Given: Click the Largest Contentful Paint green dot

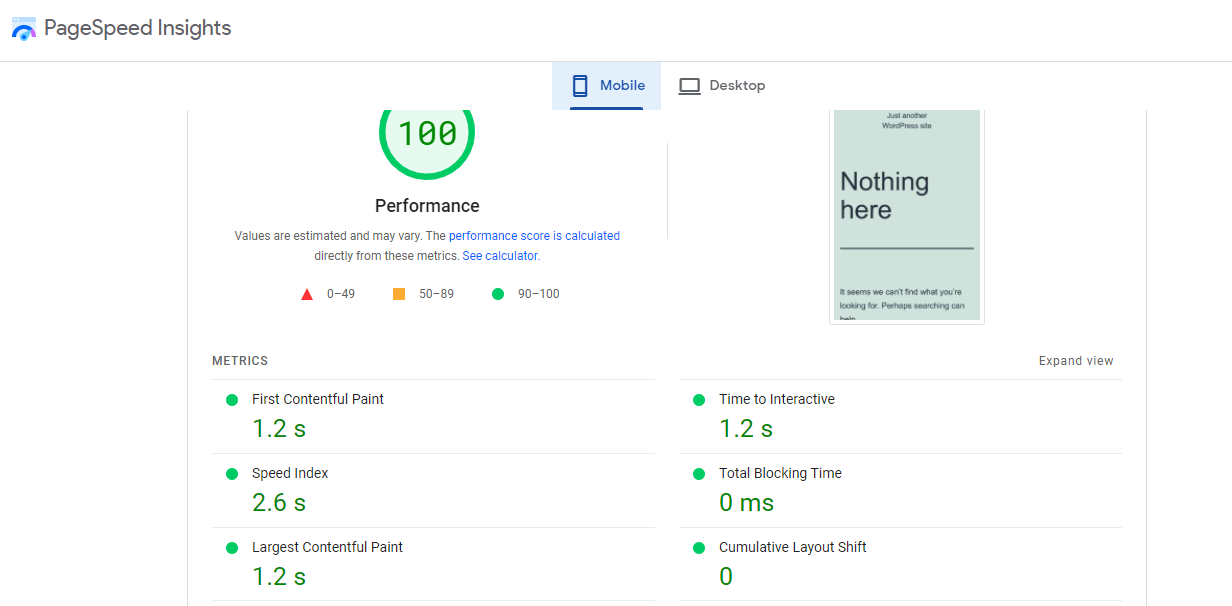Looking at the screenshot, I should [232, 548].
